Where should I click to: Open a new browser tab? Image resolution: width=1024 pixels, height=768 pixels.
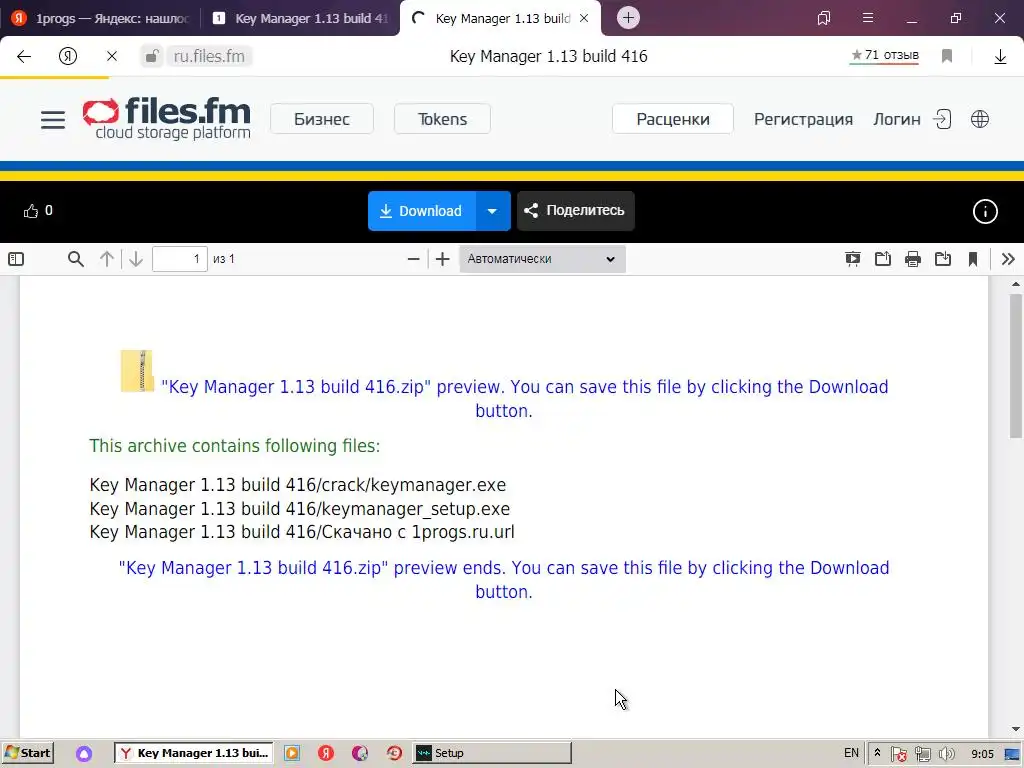[x=628, y=18]
